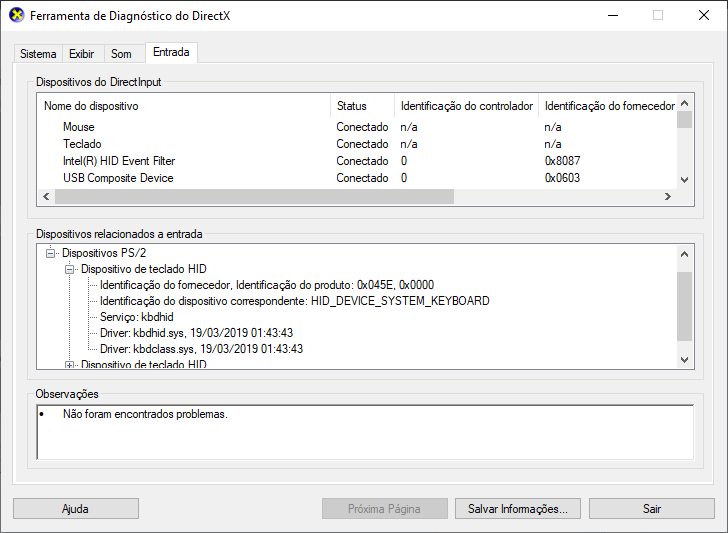The height and width of the screenshot is (533, 728).
Task: Click the device list scroll up arrow
Action: (684, 103)
